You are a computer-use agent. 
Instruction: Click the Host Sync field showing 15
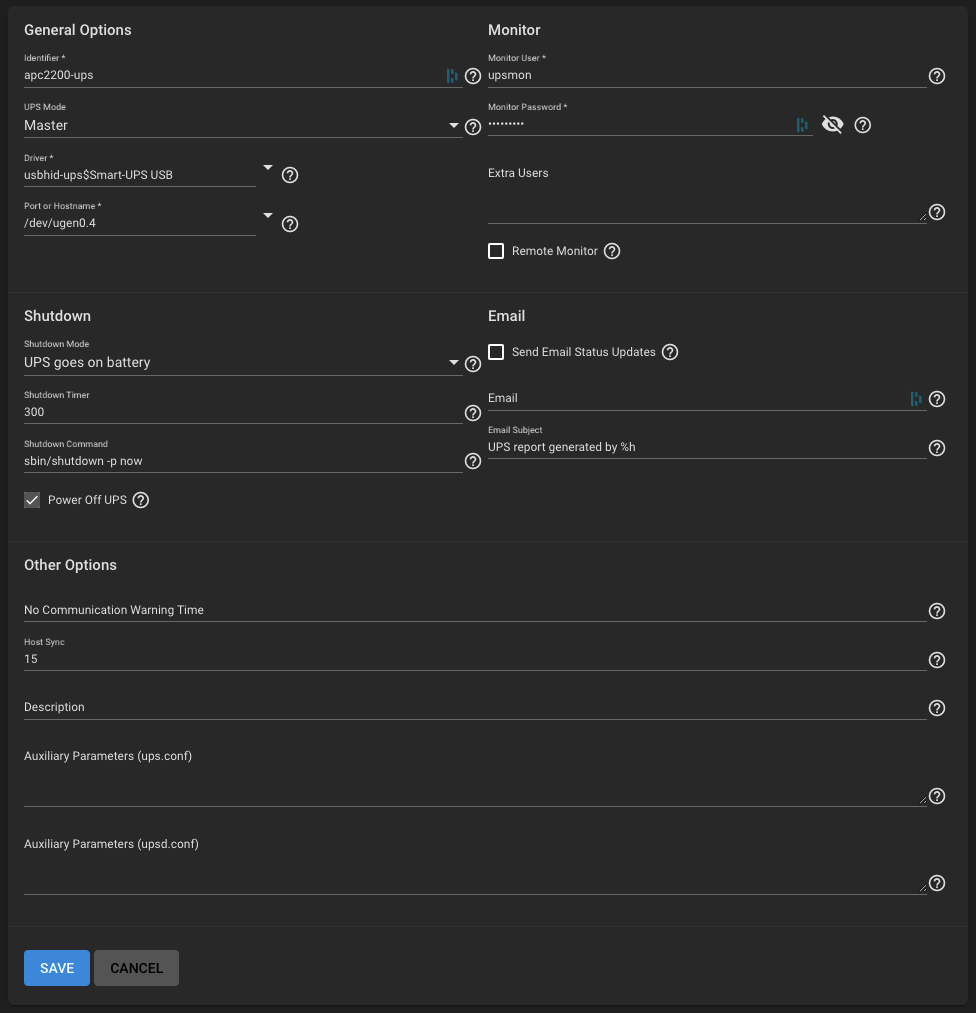475,659
